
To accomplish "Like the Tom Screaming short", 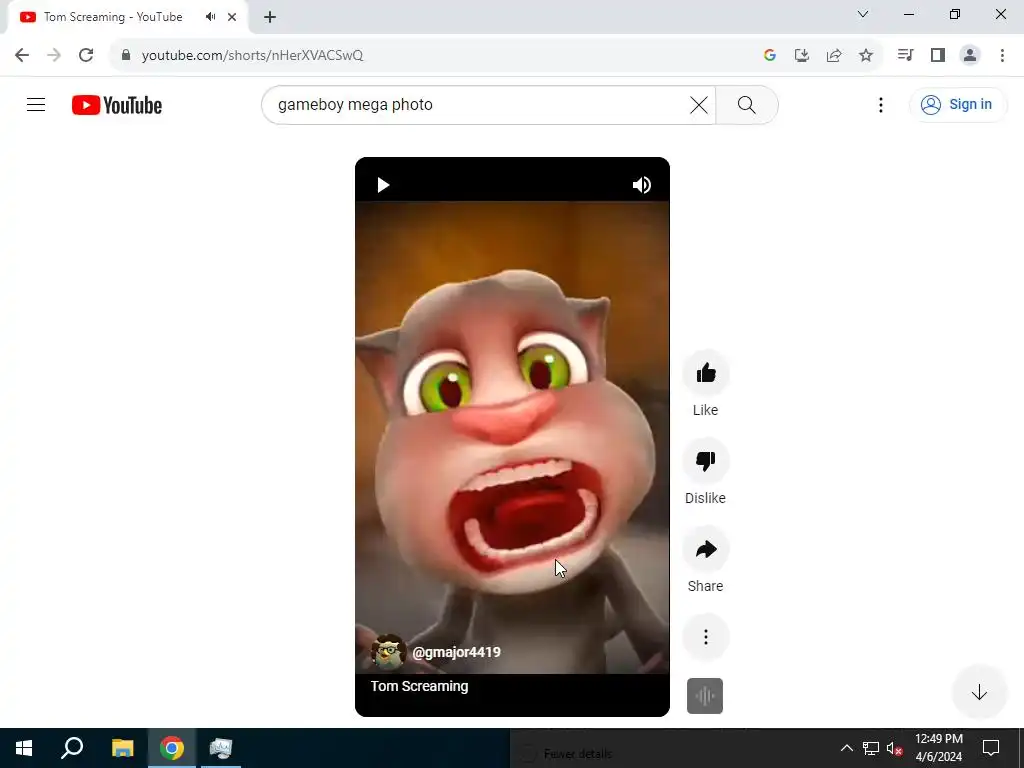I will 705,374.
